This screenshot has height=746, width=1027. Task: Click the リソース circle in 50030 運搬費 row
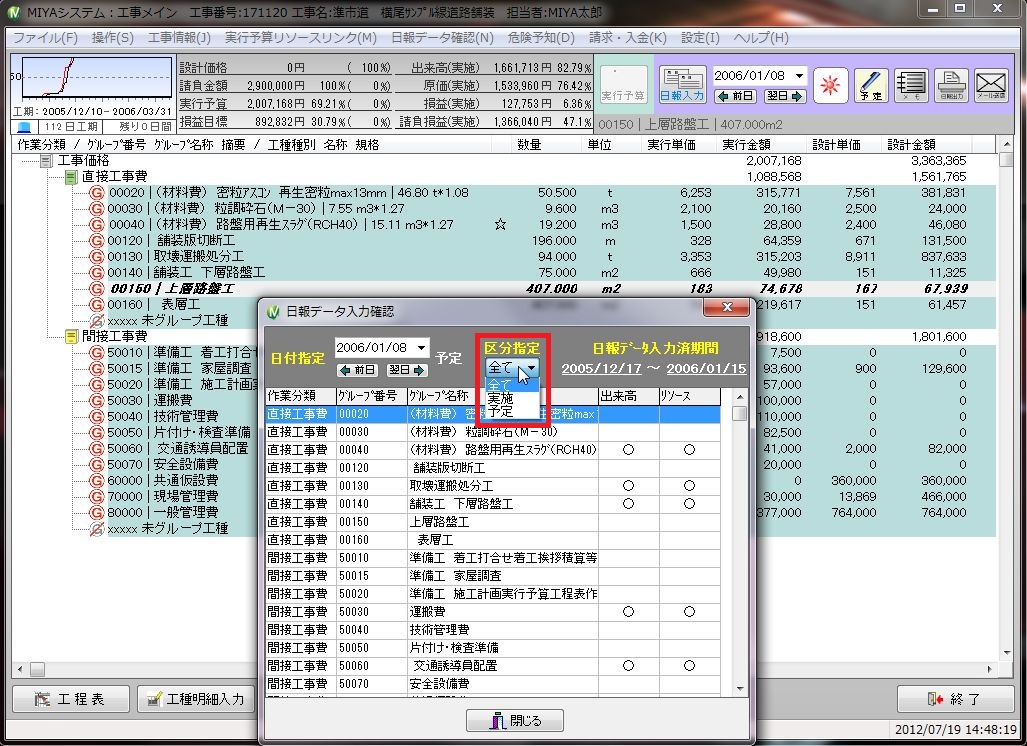point(689,612)
